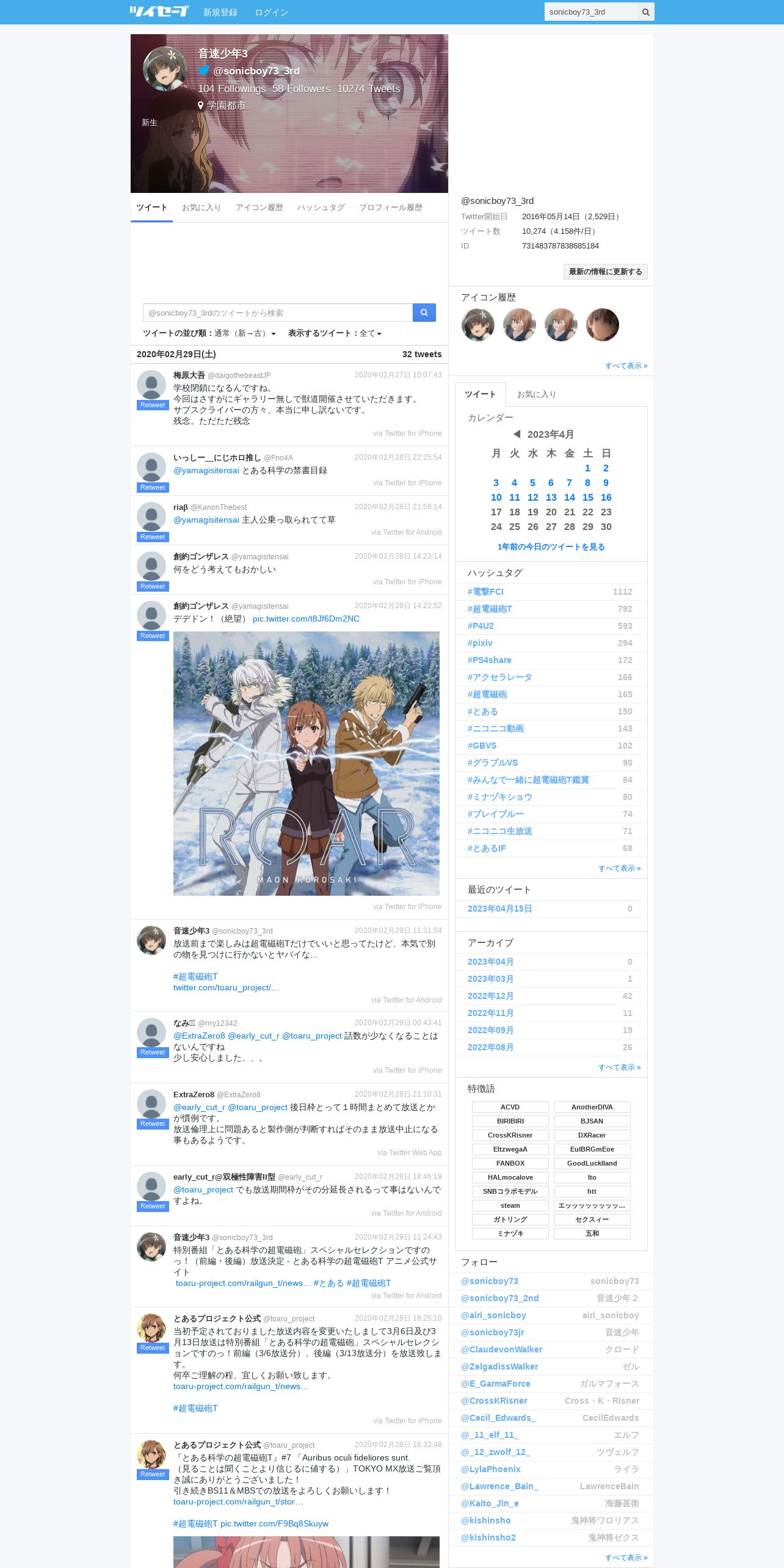The width and height of the screenshot is (784, 1568).
Task: Click the magnifier icon in the top search box
Action: pos(645,12)
